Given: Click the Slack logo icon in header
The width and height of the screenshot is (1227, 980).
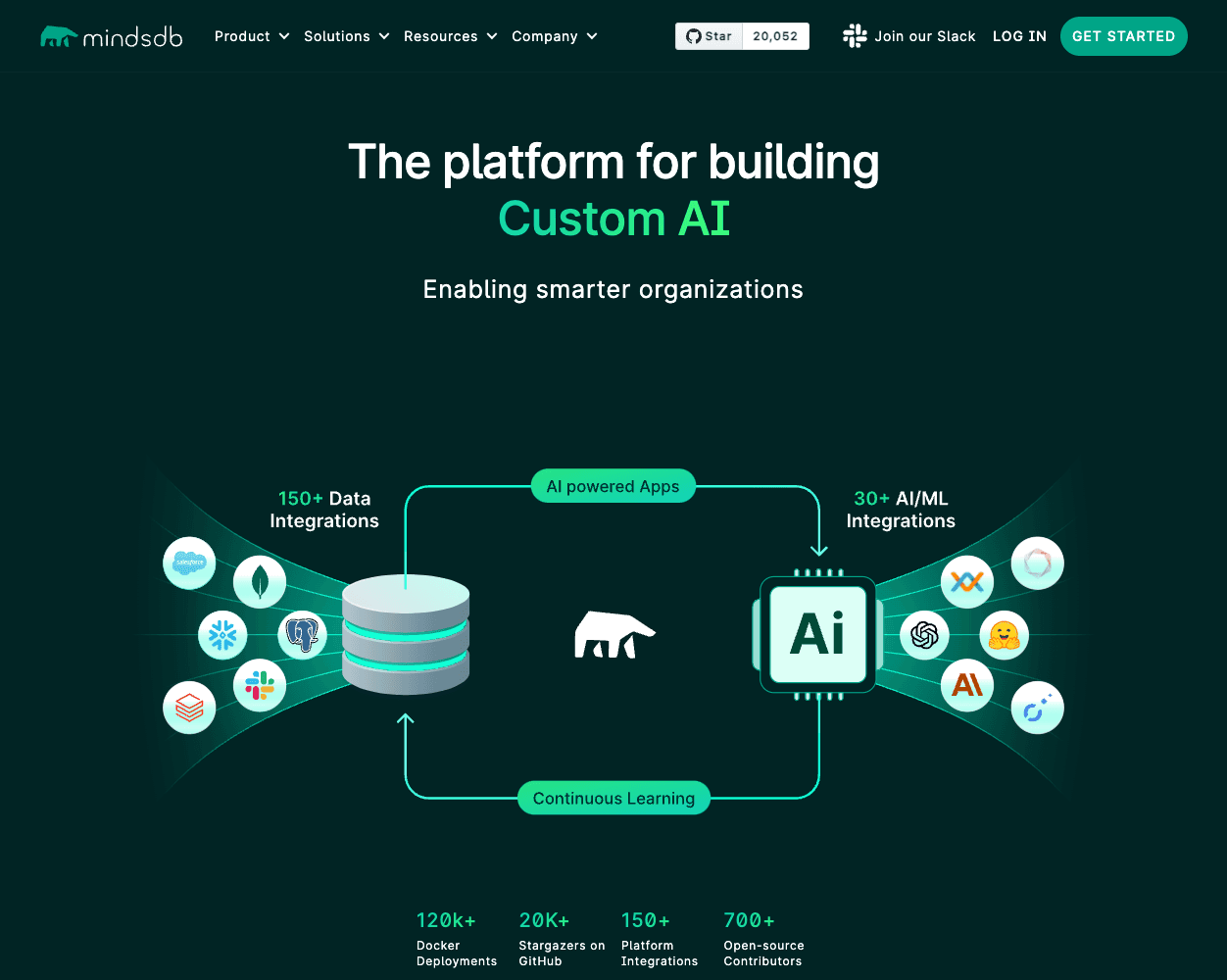Looking at the screenshot, I should click(x=855, y=36).
